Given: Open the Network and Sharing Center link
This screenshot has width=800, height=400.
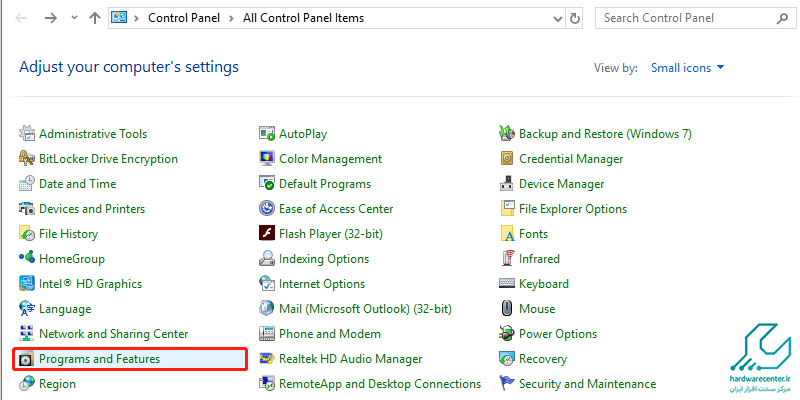Looking at the screenshot, I should [113, 334].
